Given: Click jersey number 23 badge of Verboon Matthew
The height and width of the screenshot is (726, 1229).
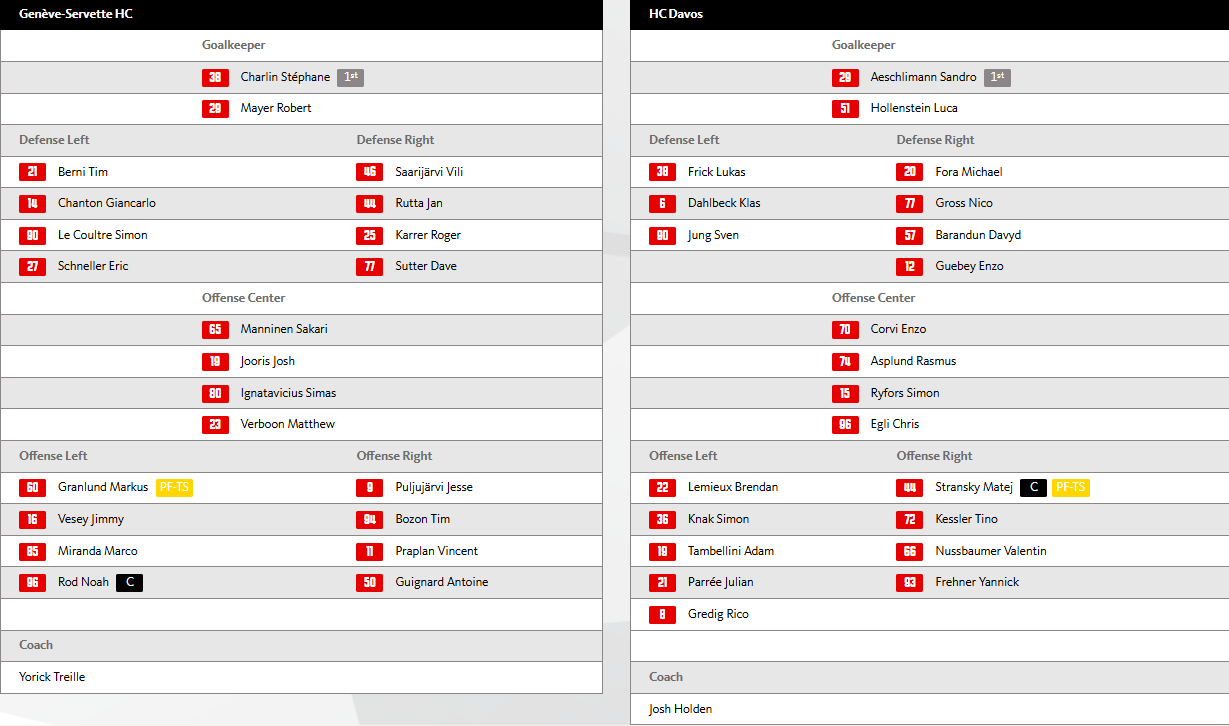Looking at the screenshot, I should tap(215, 424).
